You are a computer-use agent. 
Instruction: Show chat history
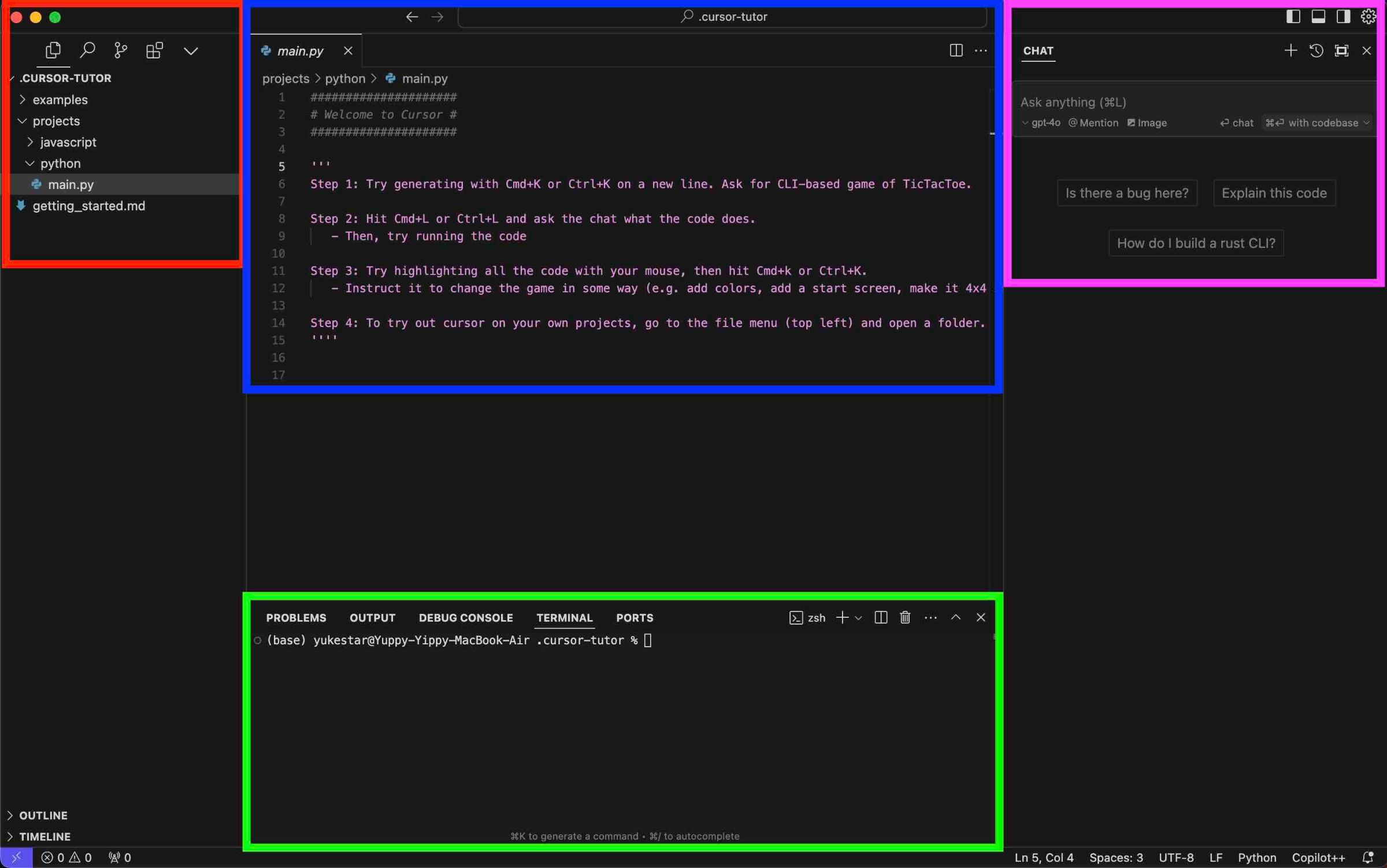(x=1316, y=50)
